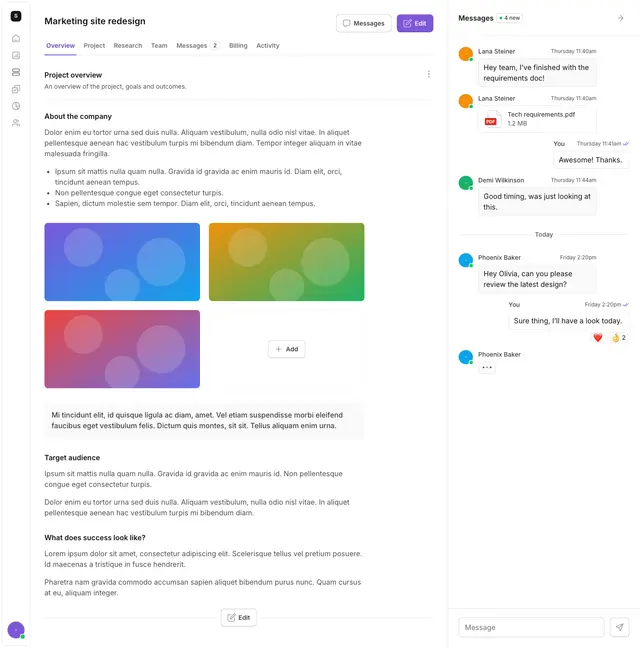640x648 pixels.
Task: Click Lana Steiner's avatar on the first message
Action: 466,54
